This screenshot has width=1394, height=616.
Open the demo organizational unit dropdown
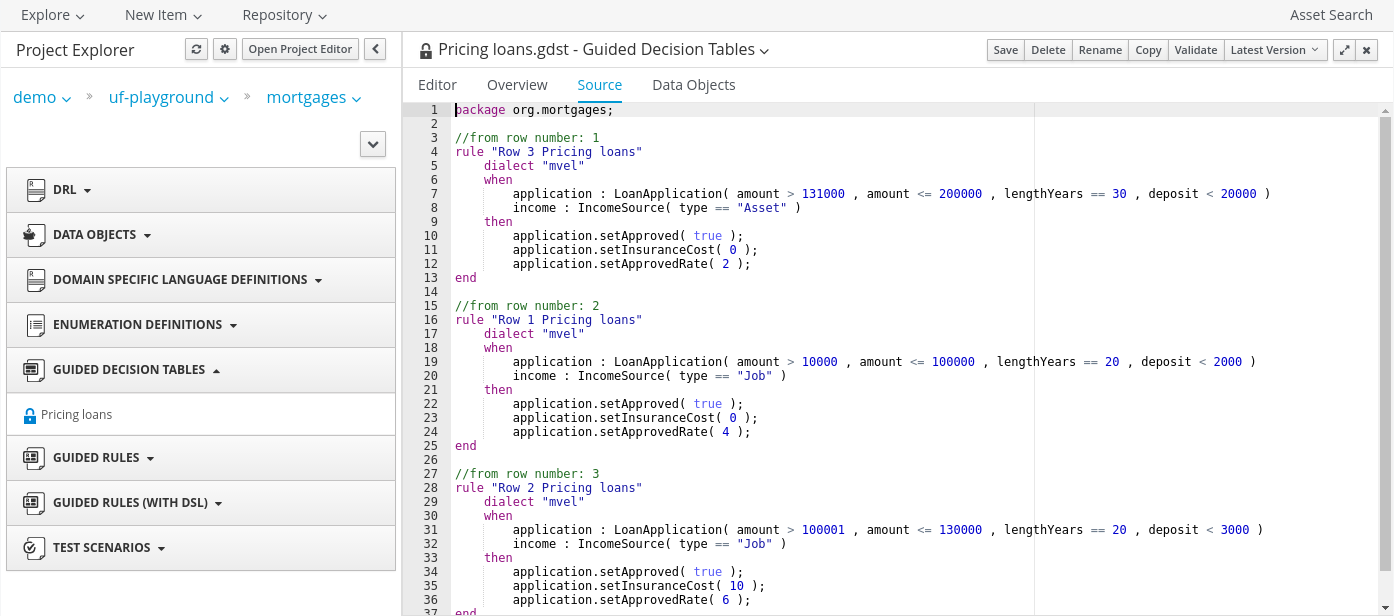pos(42,98)
